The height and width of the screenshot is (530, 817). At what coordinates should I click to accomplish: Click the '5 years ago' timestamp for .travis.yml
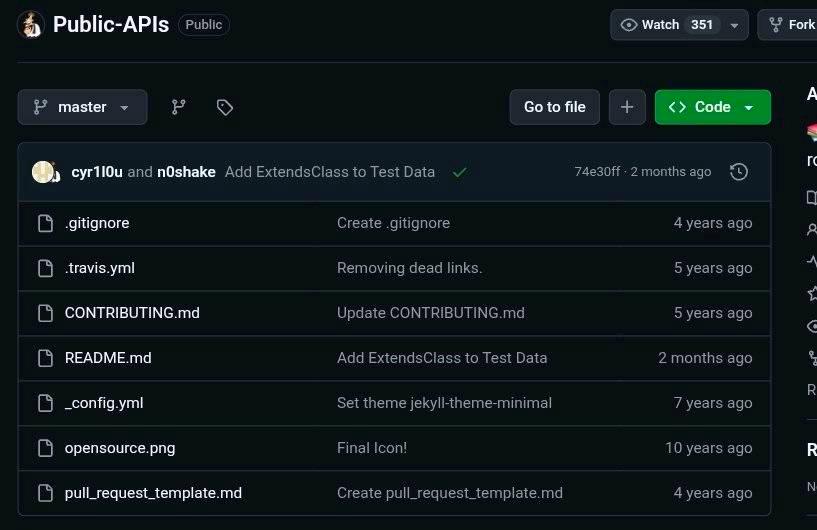pos(713,268)
